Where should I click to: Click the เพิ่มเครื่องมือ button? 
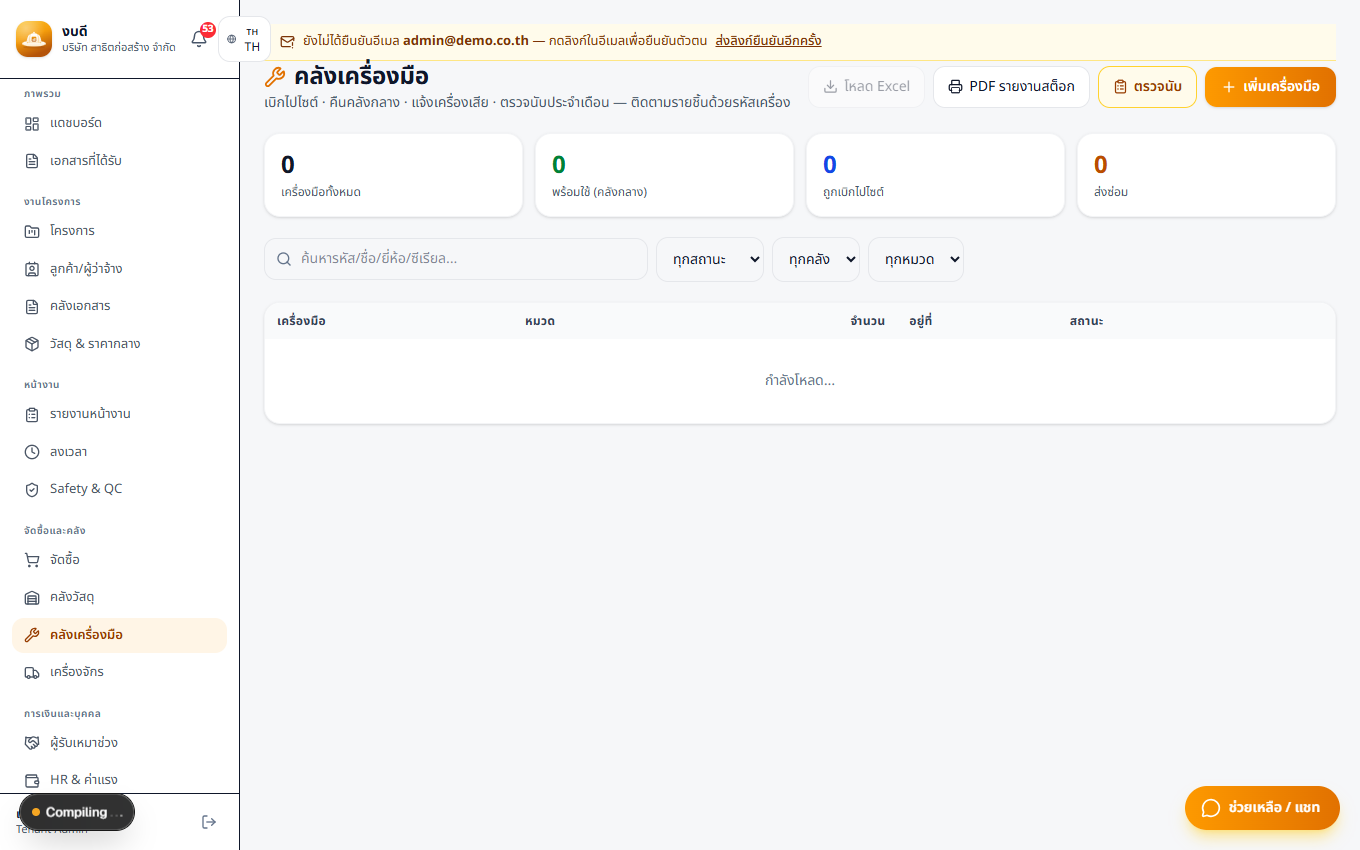[1270, 87]
